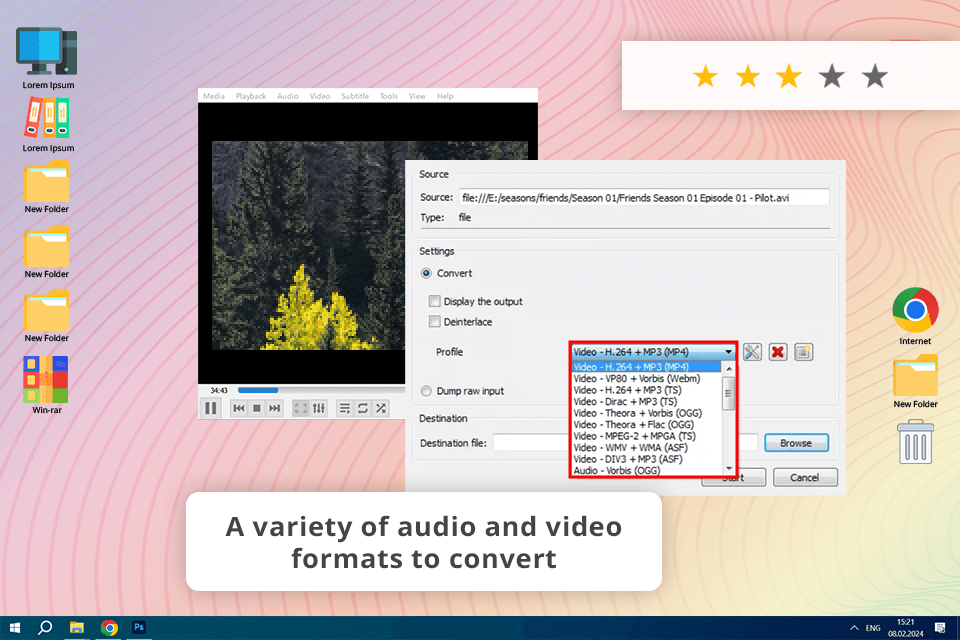The width and height of the screenshot is (960, 640).
Task: Click Cancel in convert dialog
Action: (804, 477)
